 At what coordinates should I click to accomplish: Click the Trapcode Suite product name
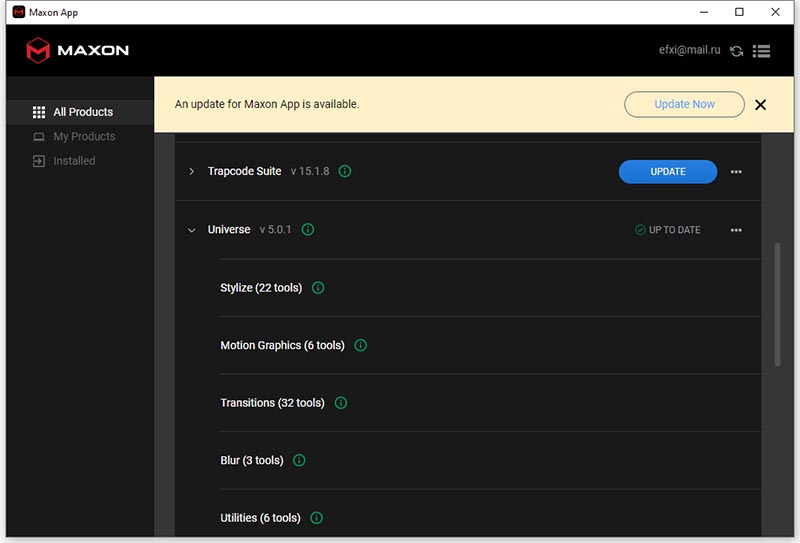[244, 171]
